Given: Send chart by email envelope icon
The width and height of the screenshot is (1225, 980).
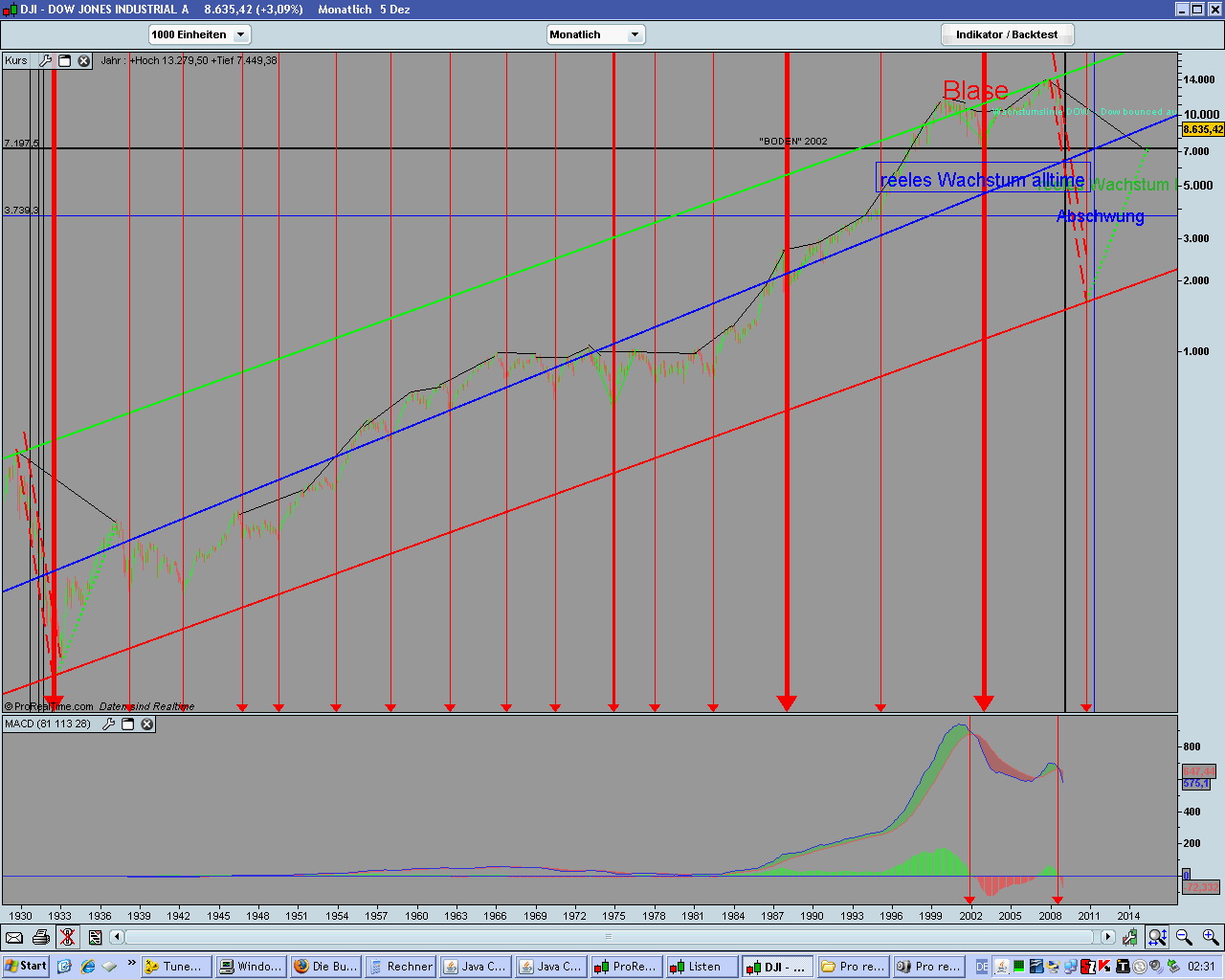Looking at the screenshot, I should pos(14,937).
